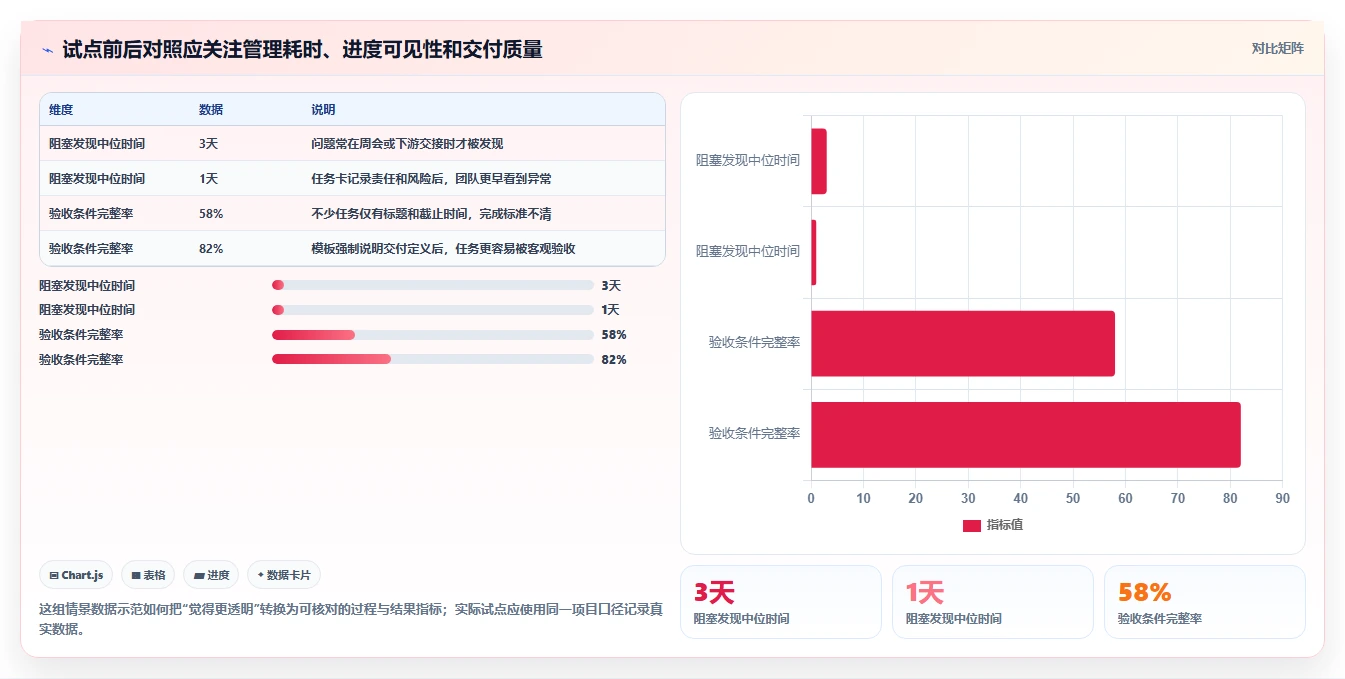Click the 82% cell in the table

coord(211,249)
